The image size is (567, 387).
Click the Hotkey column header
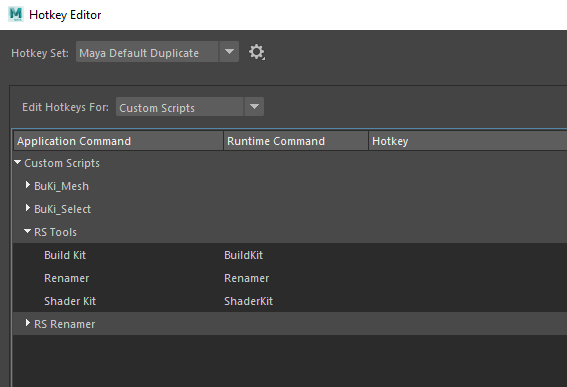click(x=468, y=141)
